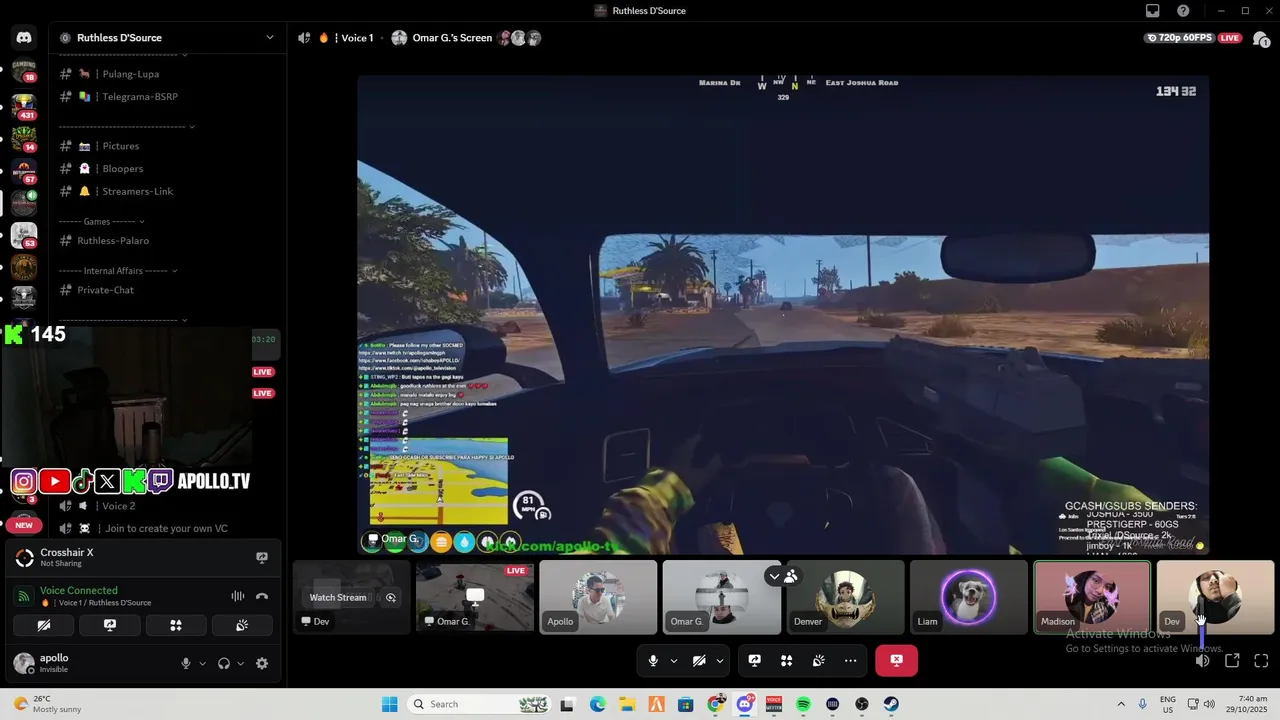Open Ruthless D'Source server dropdown
The height and width of the screenshot is (720, 1280).
pyautogui.click(x=269, y=38)
